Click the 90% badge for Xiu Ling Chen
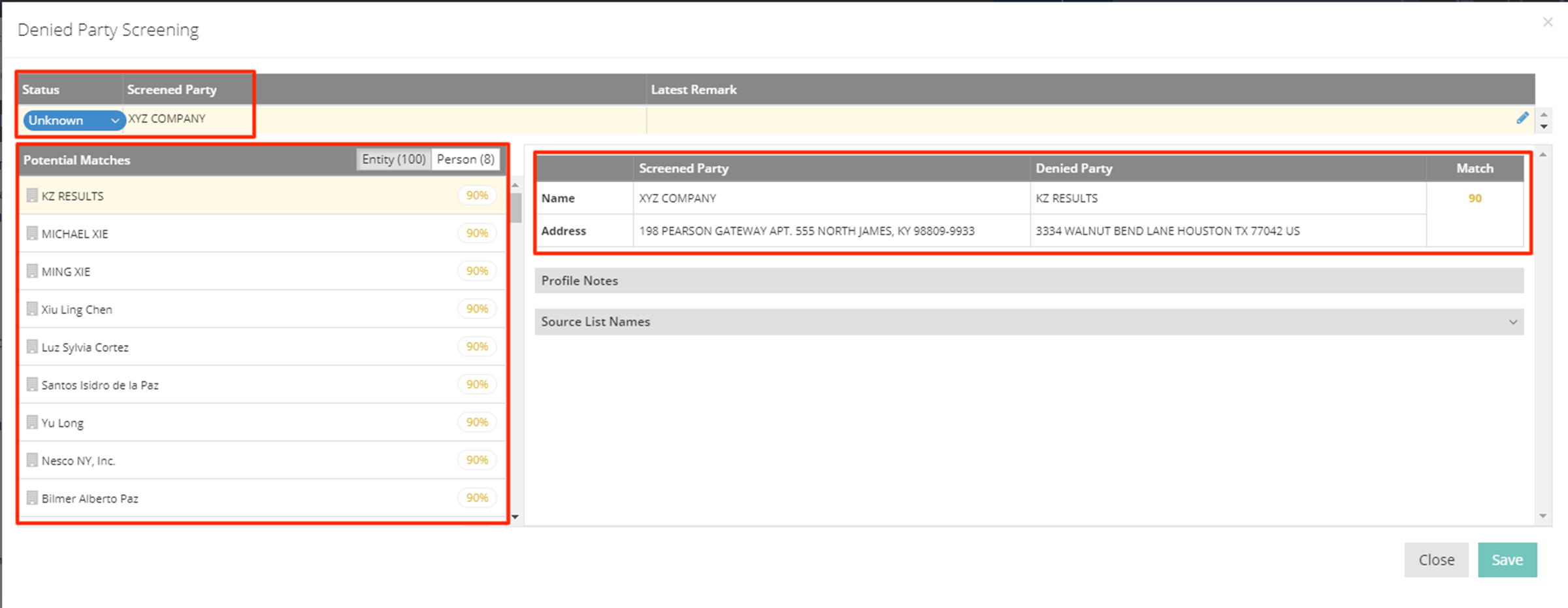Screen dimensions: 1568x608 pyautogui.click(x=477, y=309)
